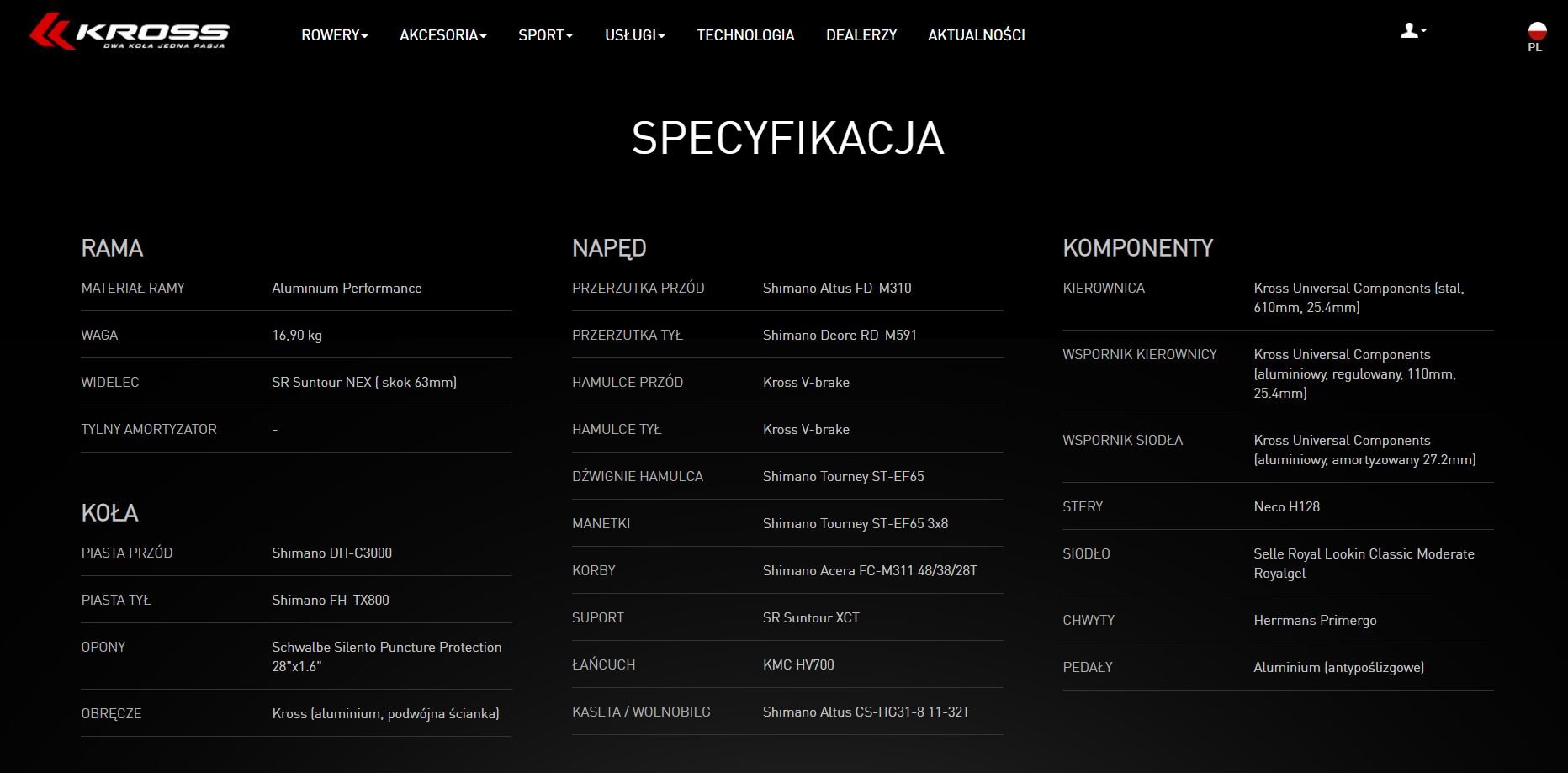The image size is (1568, 773).
Task: Open the DEALERZY menu item
Action: click(861, 35)
